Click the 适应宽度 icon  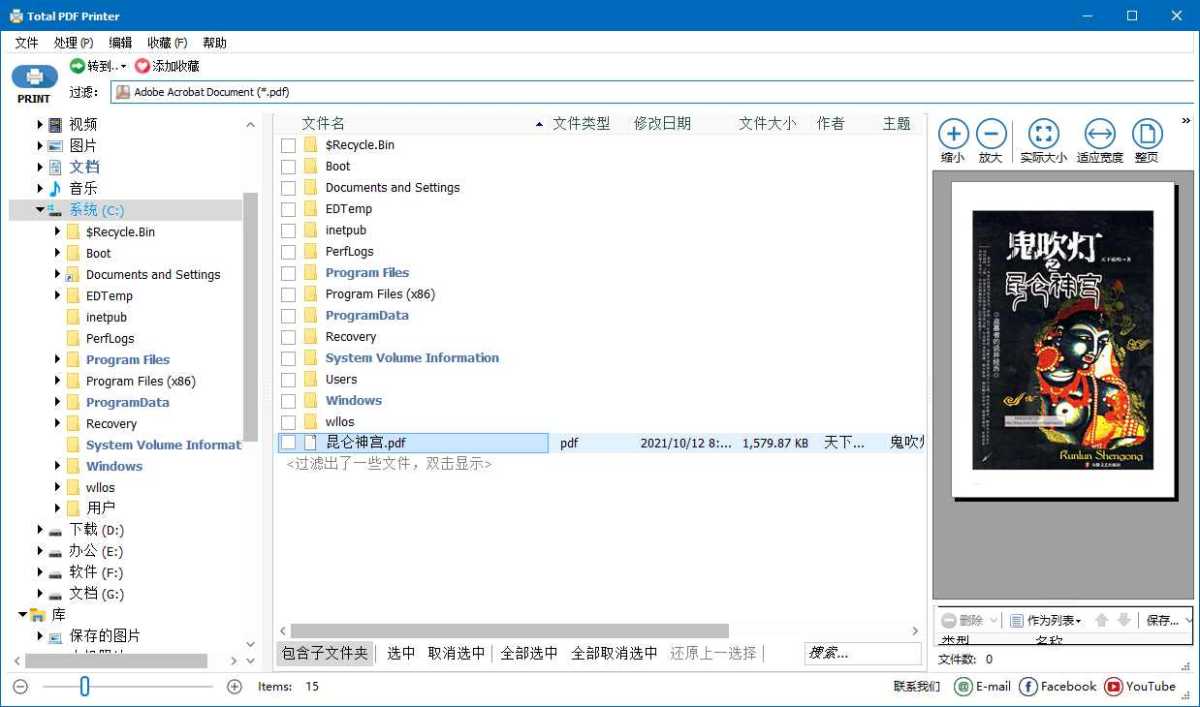[x=1099, y=133]
